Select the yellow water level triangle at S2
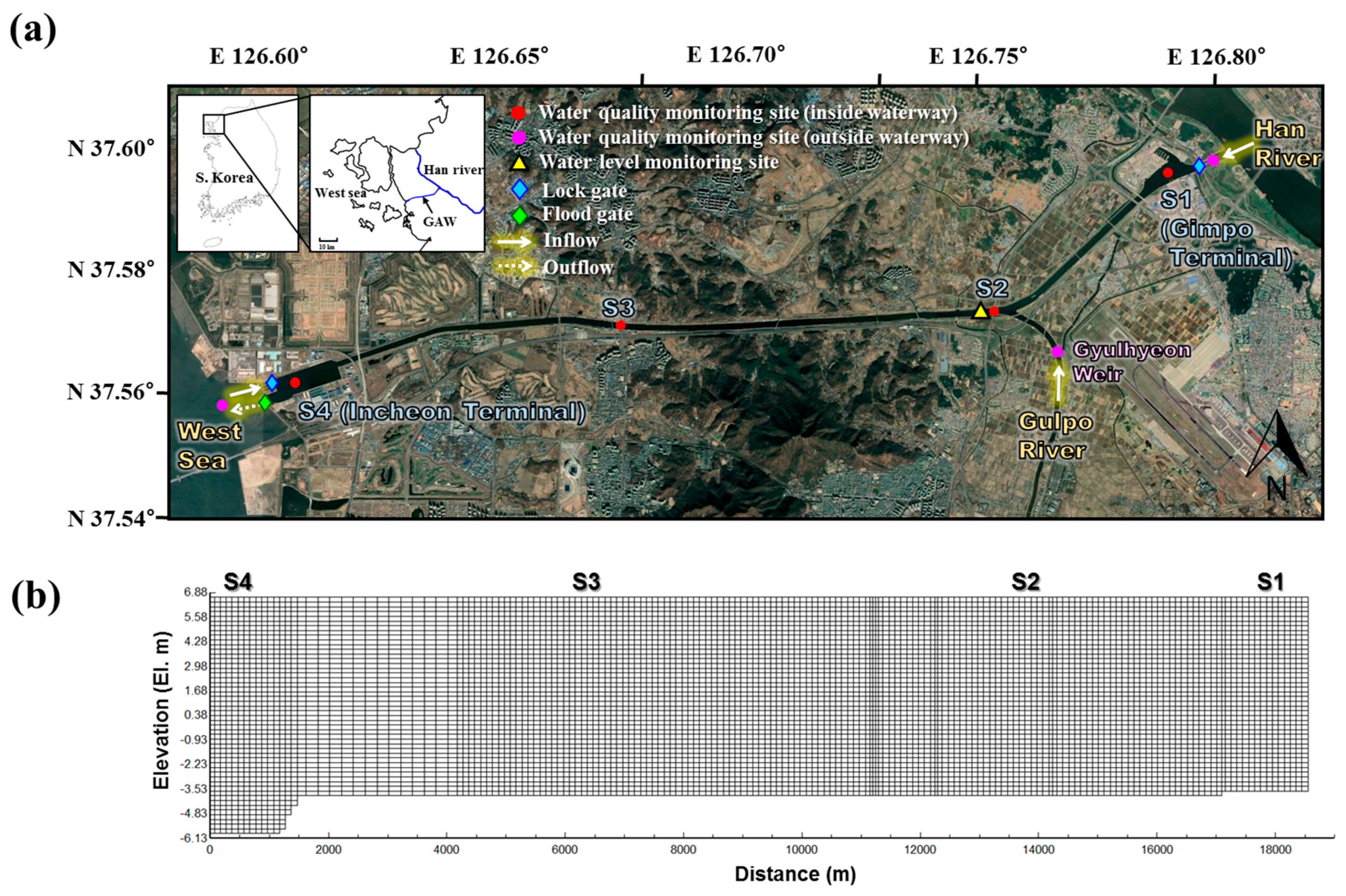This screenshot has height=896, width=1346. (x=980, y=311)
